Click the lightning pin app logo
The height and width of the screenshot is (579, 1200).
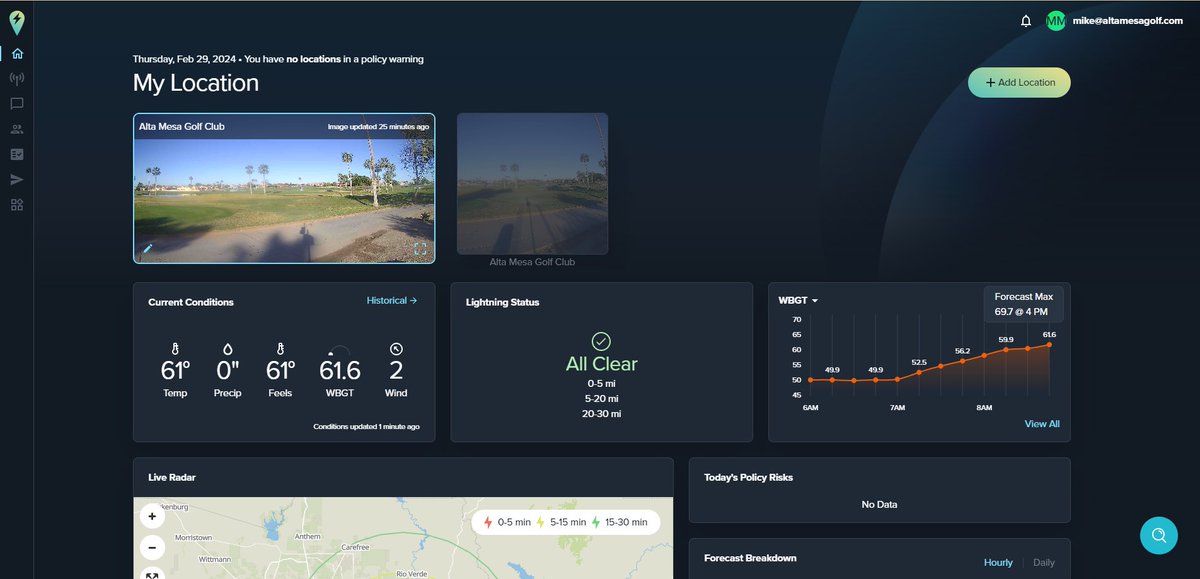pyautogui.click(x=17, y=21)
